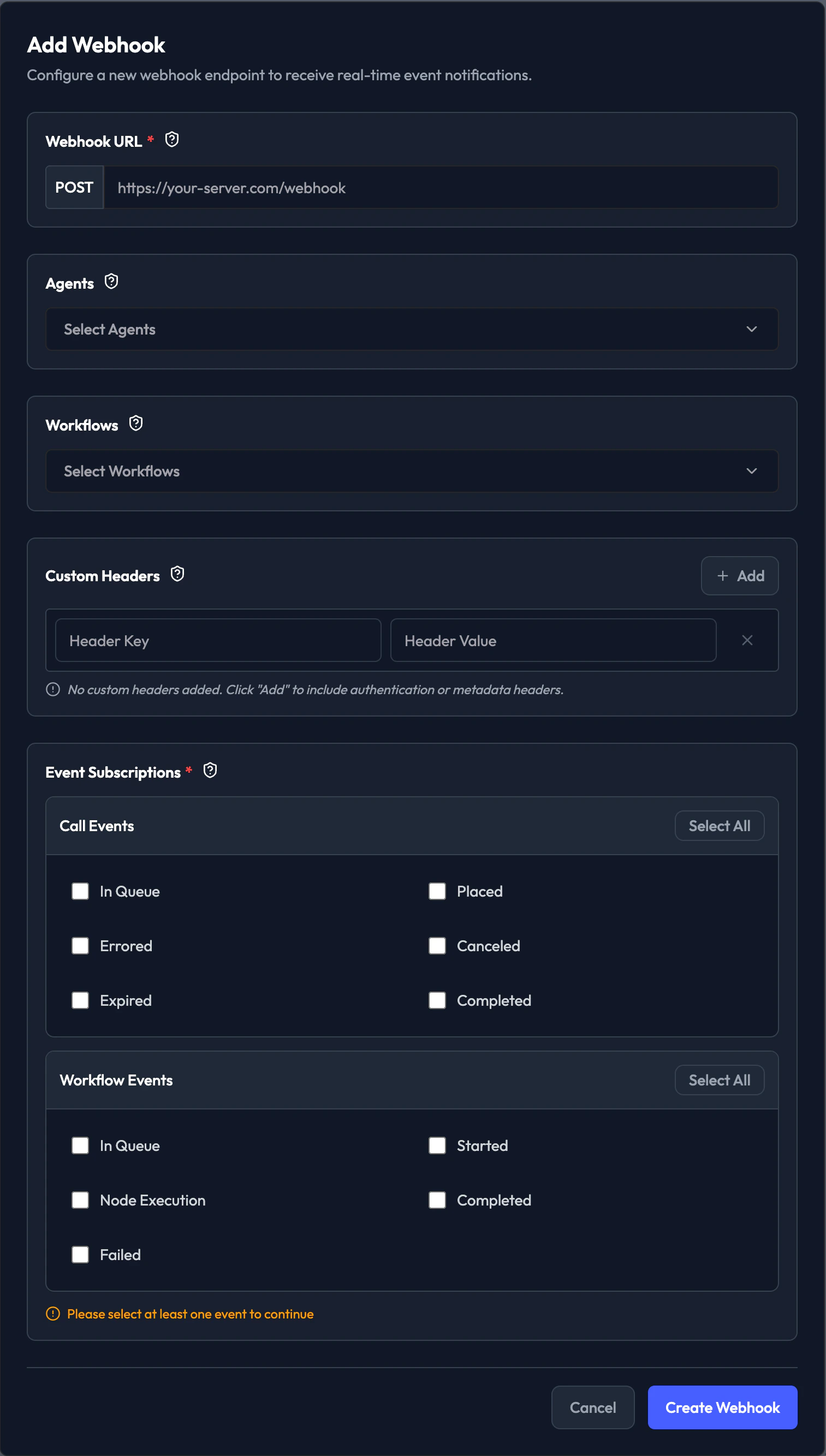This screenshot has height=1456, width=826.
Task: Click the help icon next to Agents
Action: pos(111,281)
